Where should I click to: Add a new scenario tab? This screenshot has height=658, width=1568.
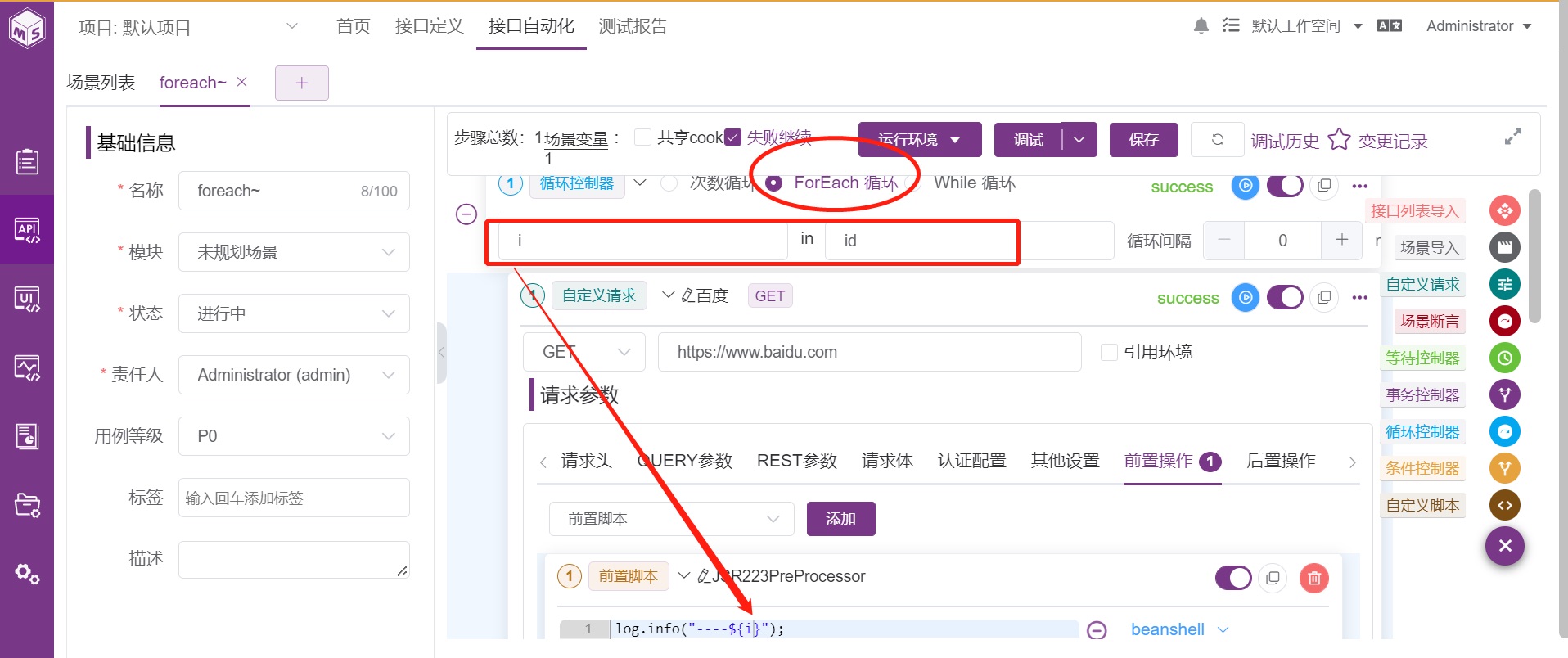coord(302,83)
